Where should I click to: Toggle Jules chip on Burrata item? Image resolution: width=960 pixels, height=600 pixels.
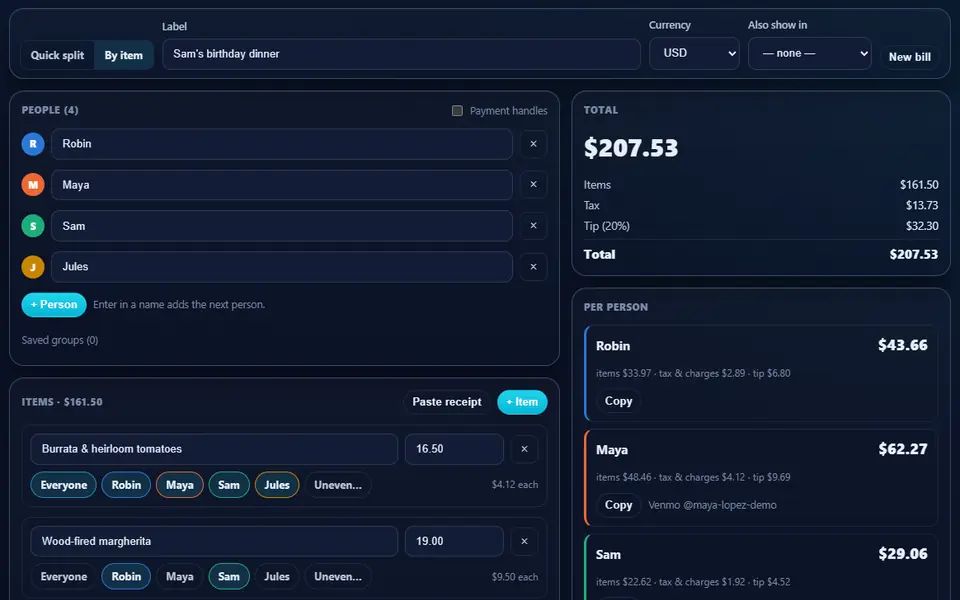277,485
